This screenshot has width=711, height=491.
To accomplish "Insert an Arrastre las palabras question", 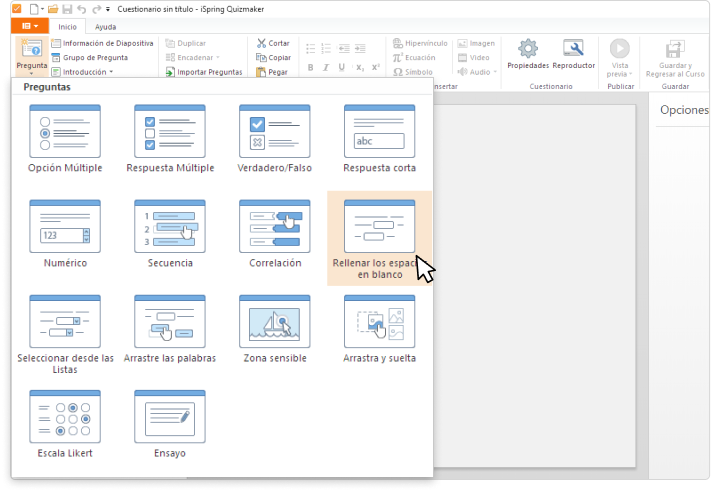I will click(x=170, y=329).
